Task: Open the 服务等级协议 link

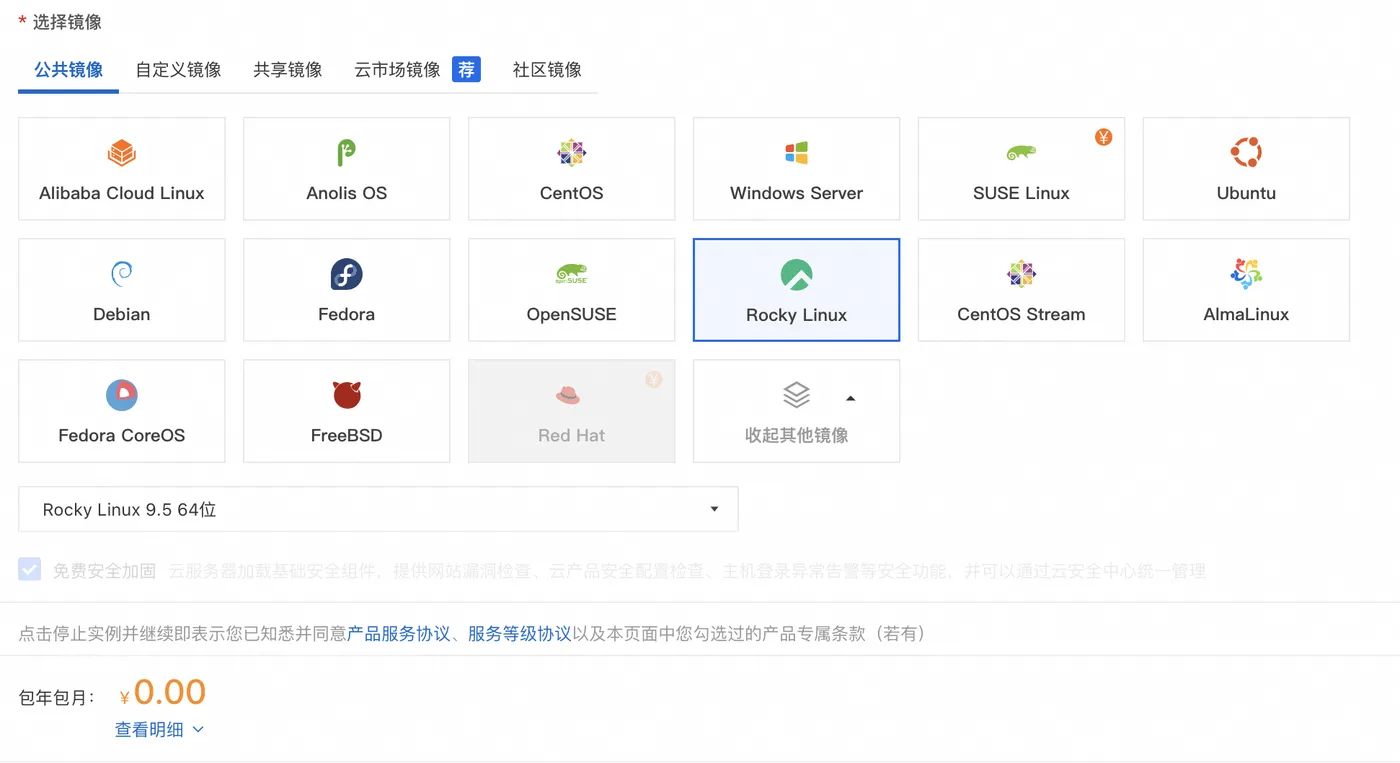Action: [x=519, y=634]
